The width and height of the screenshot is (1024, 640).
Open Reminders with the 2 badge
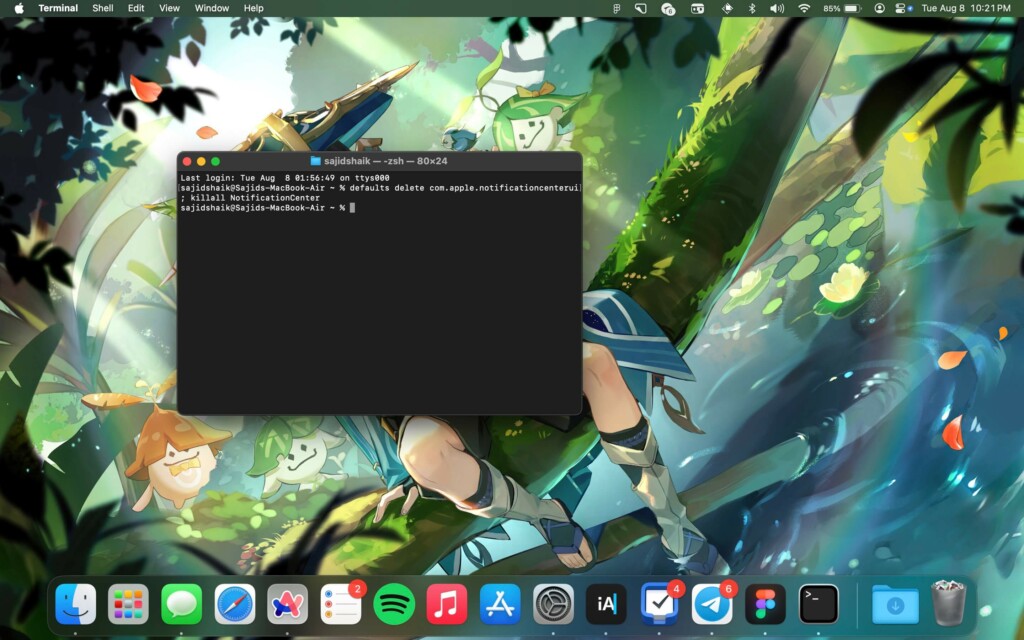click(x=341, y=604)
